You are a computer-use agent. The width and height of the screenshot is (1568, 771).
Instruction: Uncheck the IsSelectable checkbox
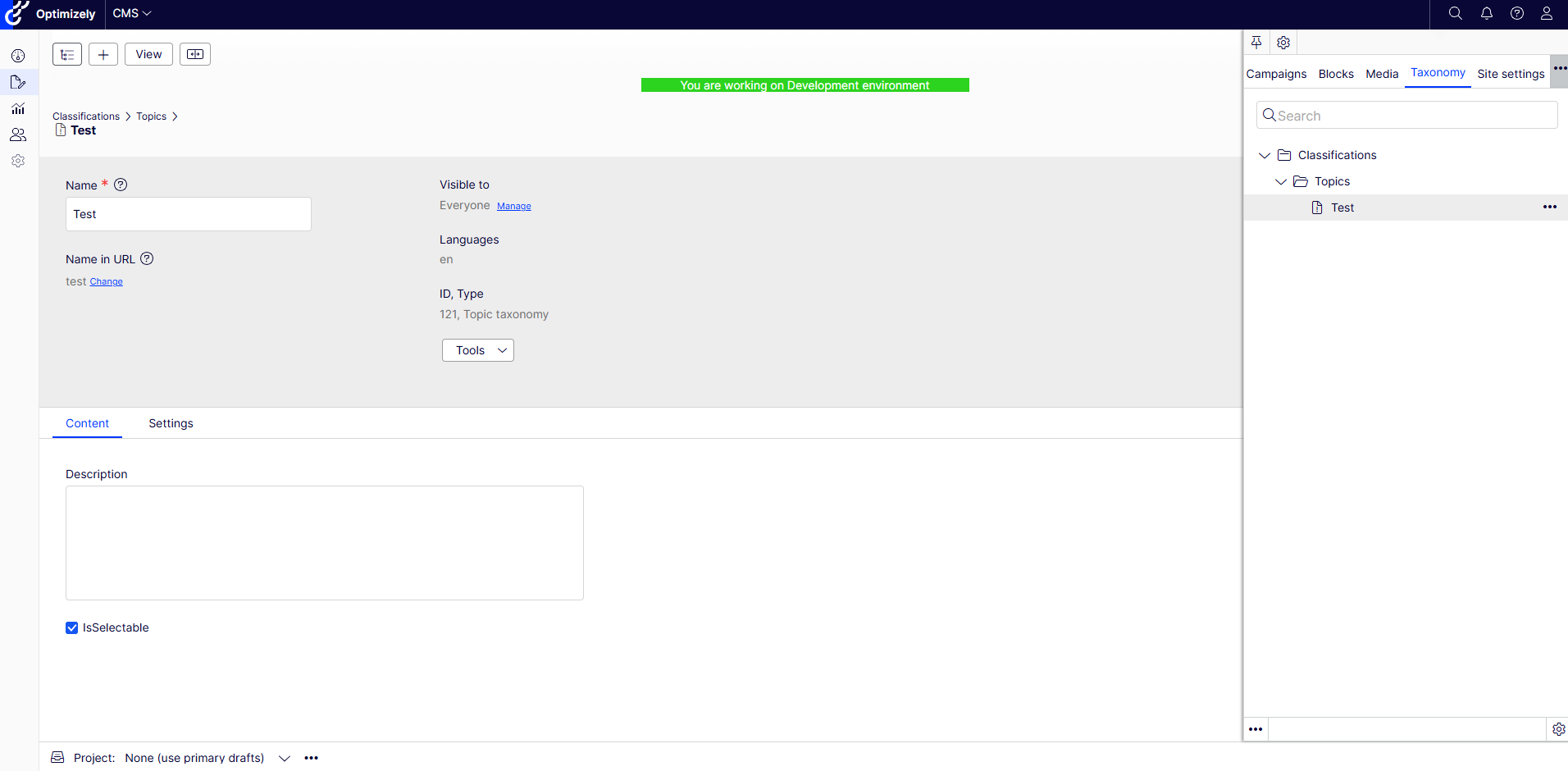click(72, 627)
